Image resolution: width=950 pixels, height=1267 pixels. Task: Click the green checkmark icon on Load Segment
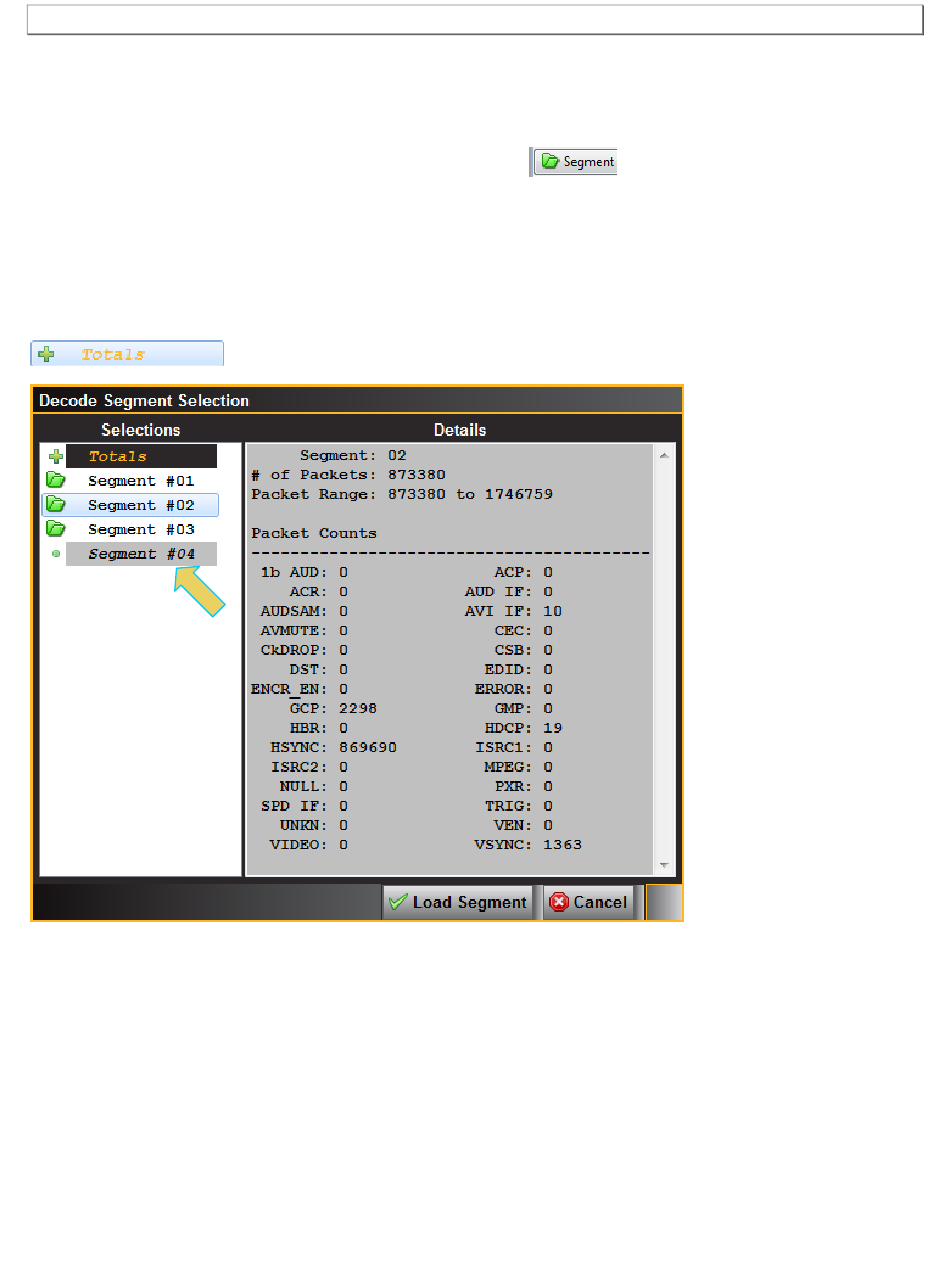pos(398,902)
